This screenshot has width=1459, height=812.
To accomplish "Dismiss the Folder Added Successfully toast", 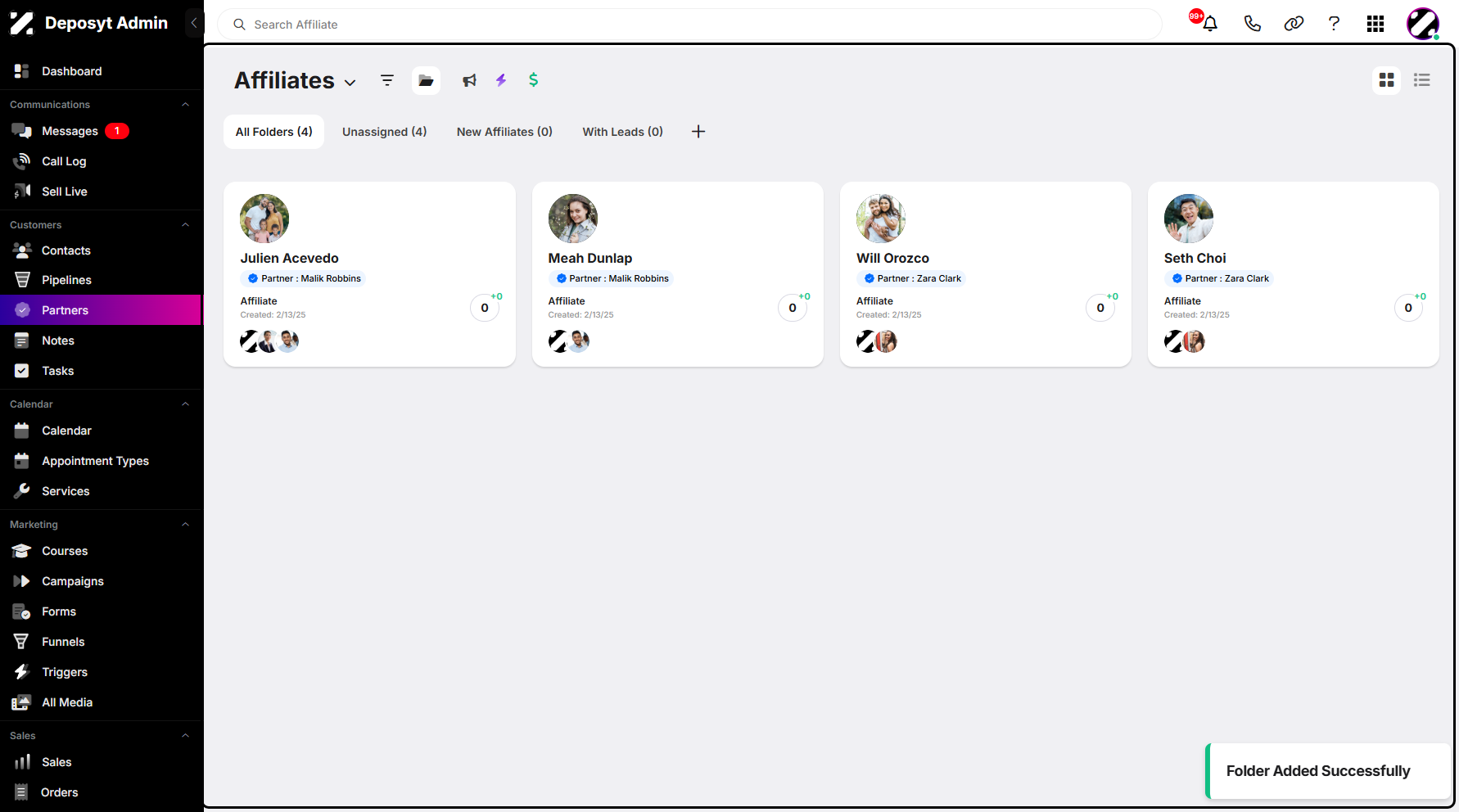I will click(x=1328, y=771).
